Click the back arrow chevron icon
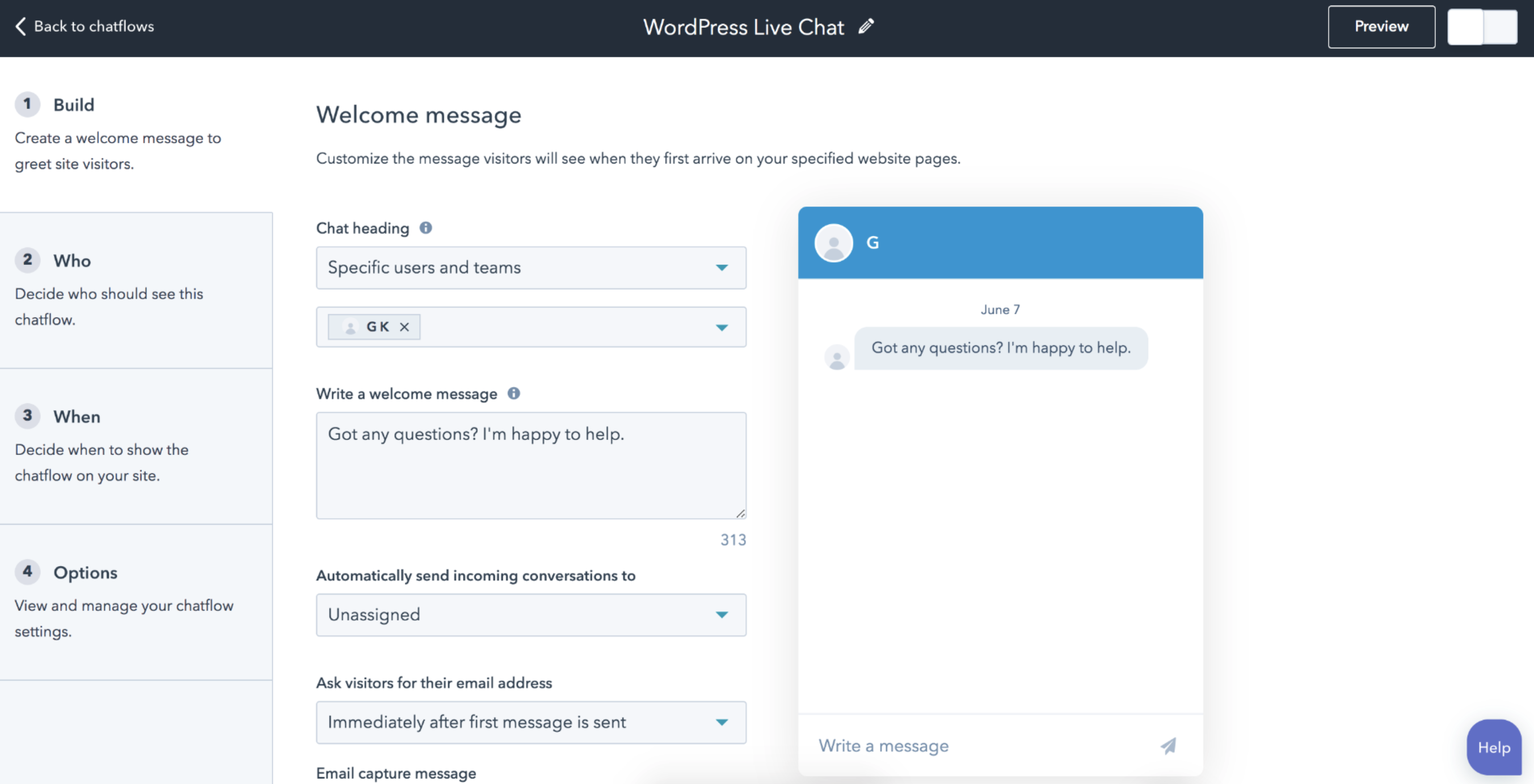1534x784 pixels. coord(21,26)
